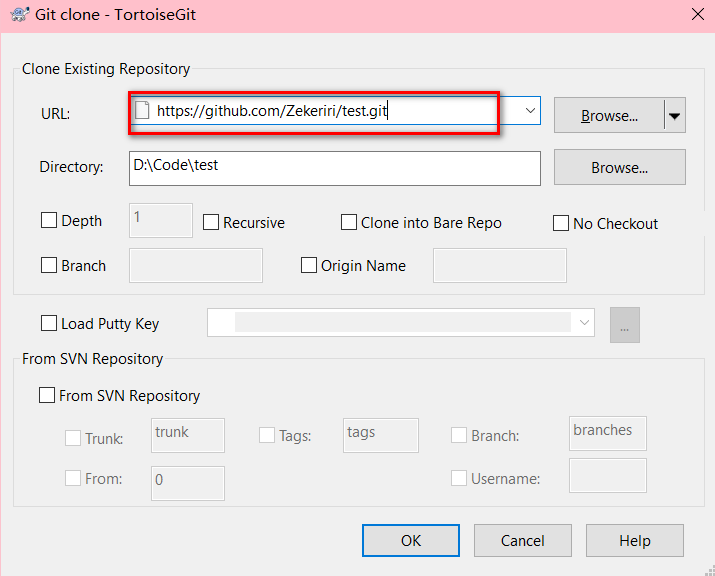Toggle the Trunk checkbox
The width and height of the screenshot is (715, 576).
[73, 438]
